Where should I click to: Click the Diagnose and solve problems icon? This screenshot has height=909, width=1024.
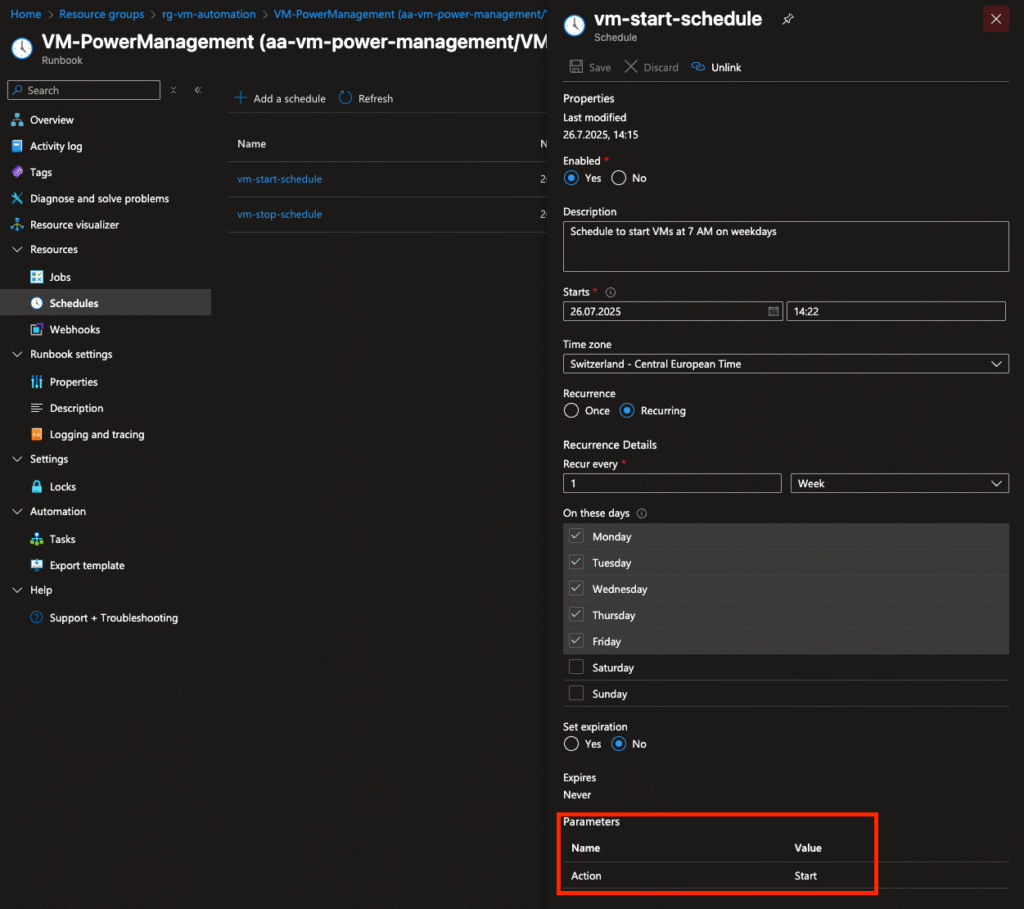(18, 198)
